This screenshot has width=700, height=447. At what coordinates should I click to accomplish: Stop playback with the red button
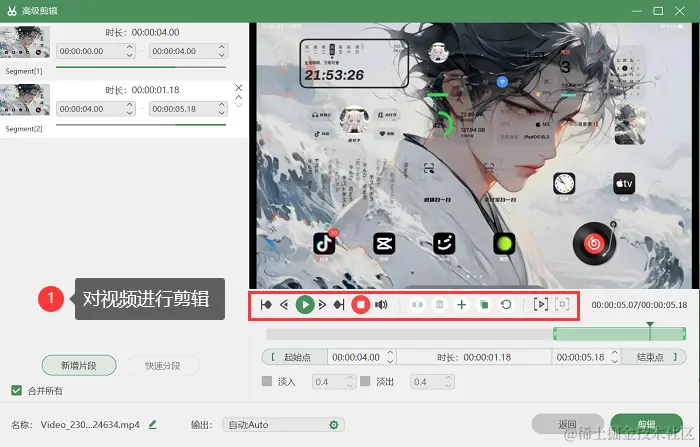[360, 305]
